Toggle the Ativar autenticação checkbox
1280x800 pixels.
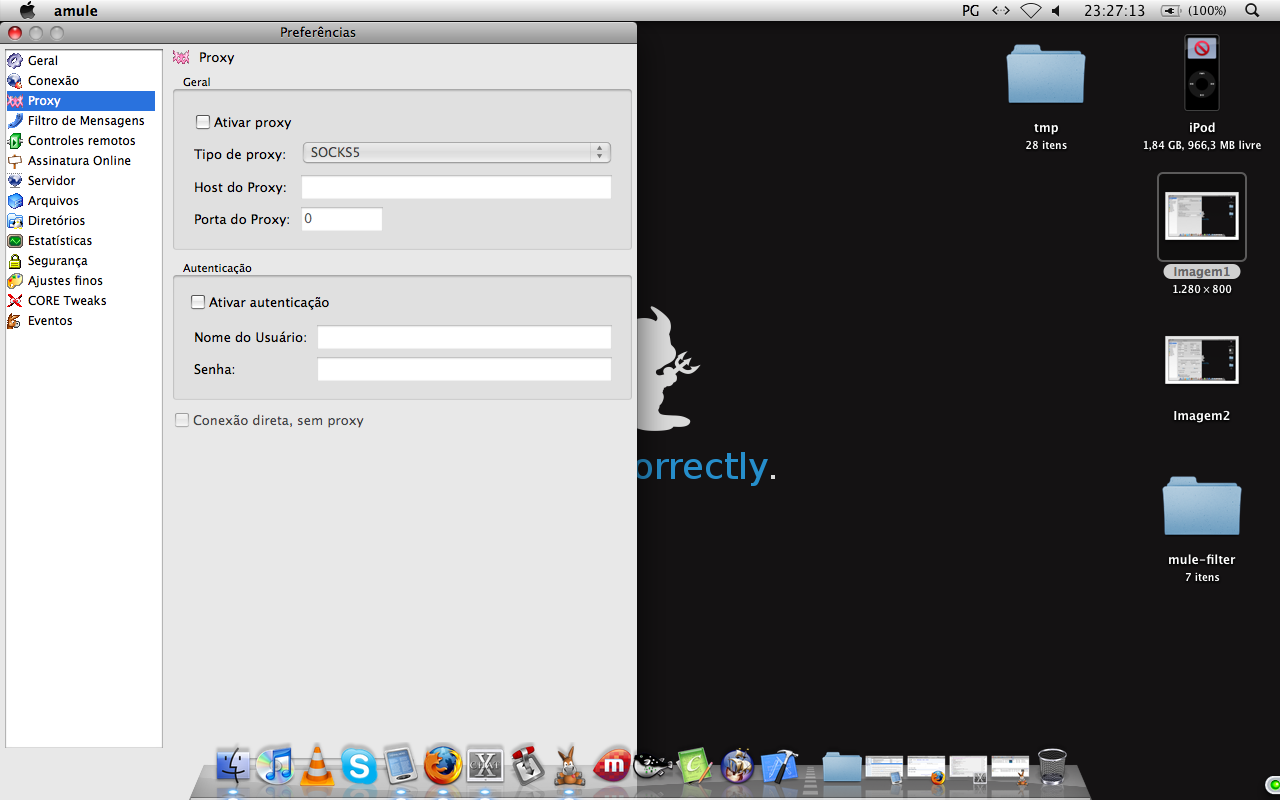pyautogui.click(x=198, y=303)
